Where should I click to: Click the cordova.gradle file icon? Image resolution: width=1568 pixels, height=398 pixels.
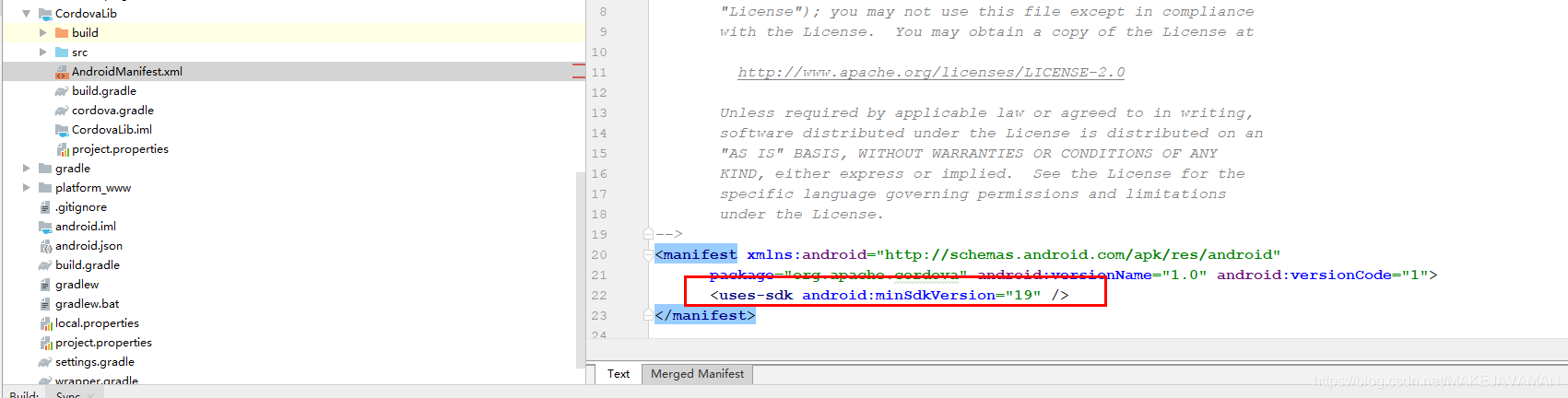(x=62, y=110)
